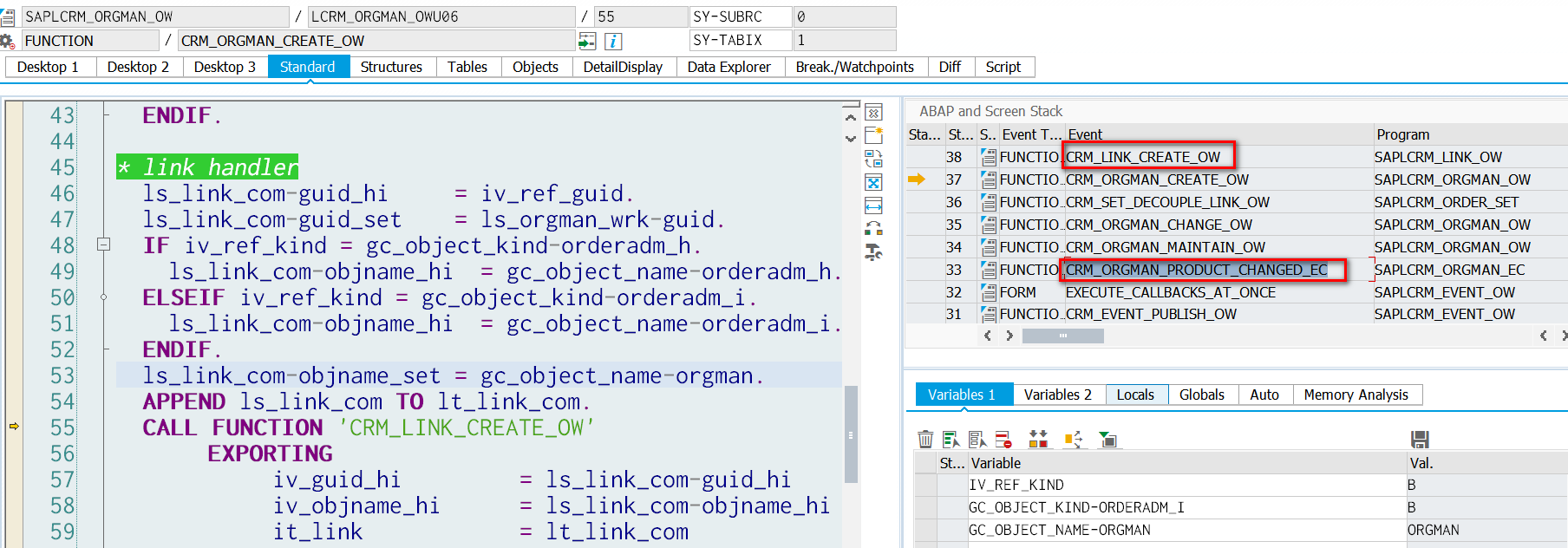1568x548 pixels.
Task: Click the red delete row icon in variables toolbar
Action: click(x=1003, y=440)
